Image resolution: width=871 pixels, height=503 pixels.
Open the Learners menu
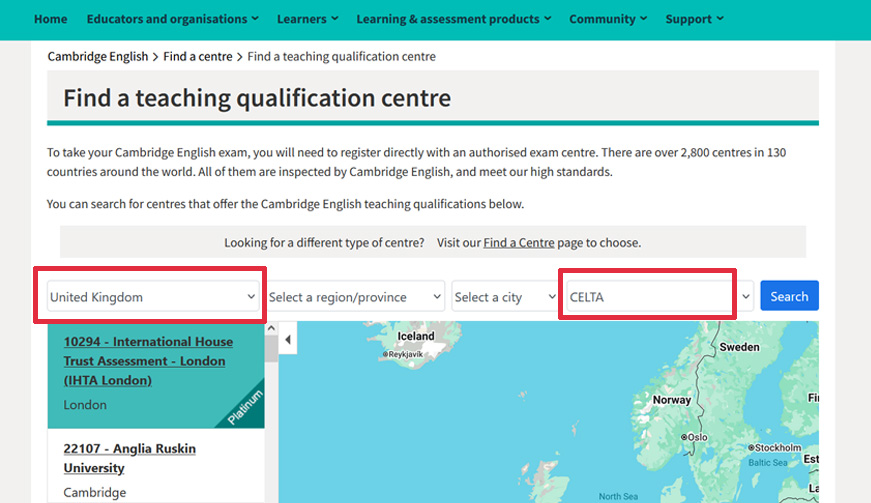coord(307,19)
